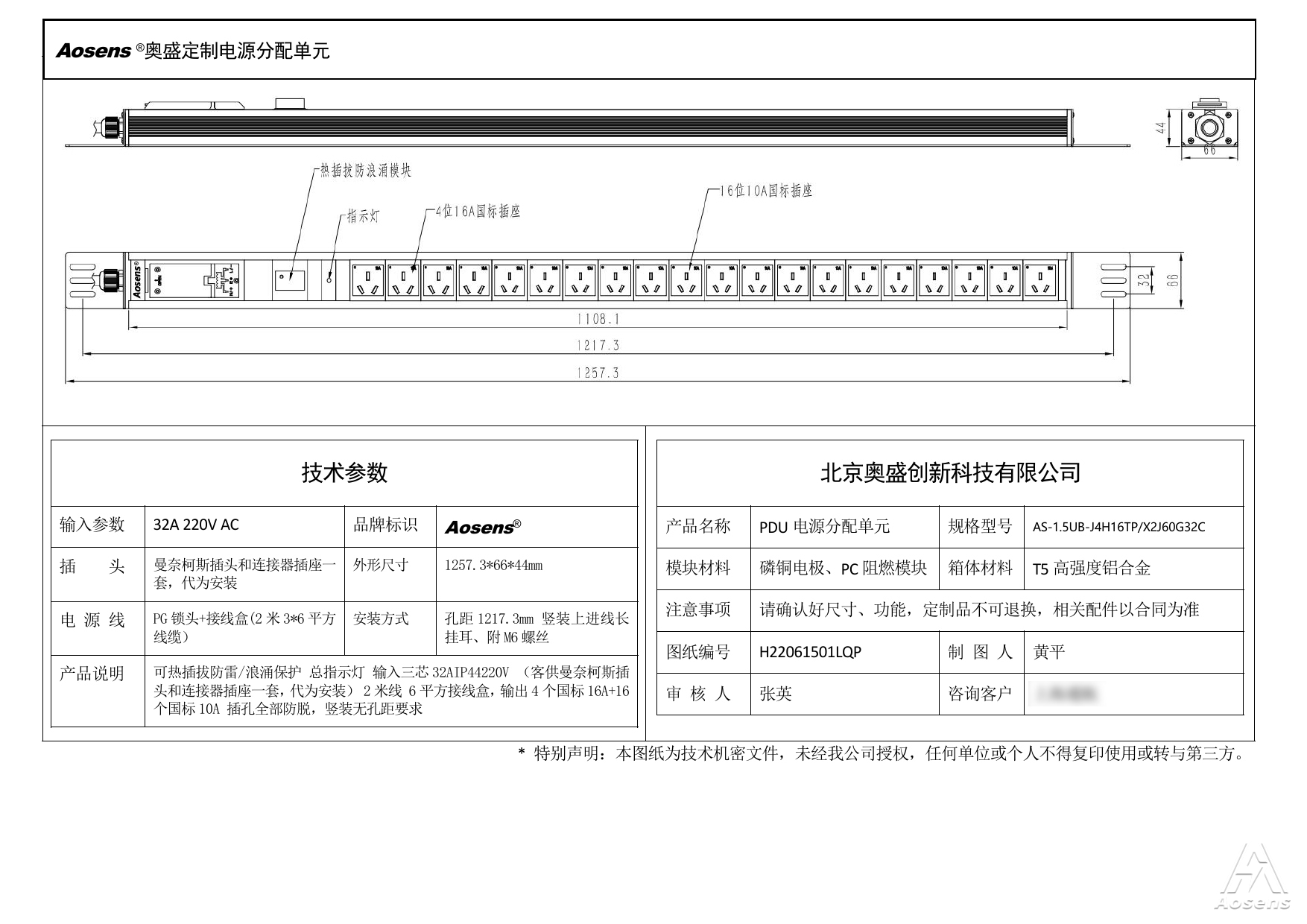Screen dimensions: 1307x924
Task: Click the drawing number H22061501LQP
Action: pyautogui.click(x=810, y=652)
